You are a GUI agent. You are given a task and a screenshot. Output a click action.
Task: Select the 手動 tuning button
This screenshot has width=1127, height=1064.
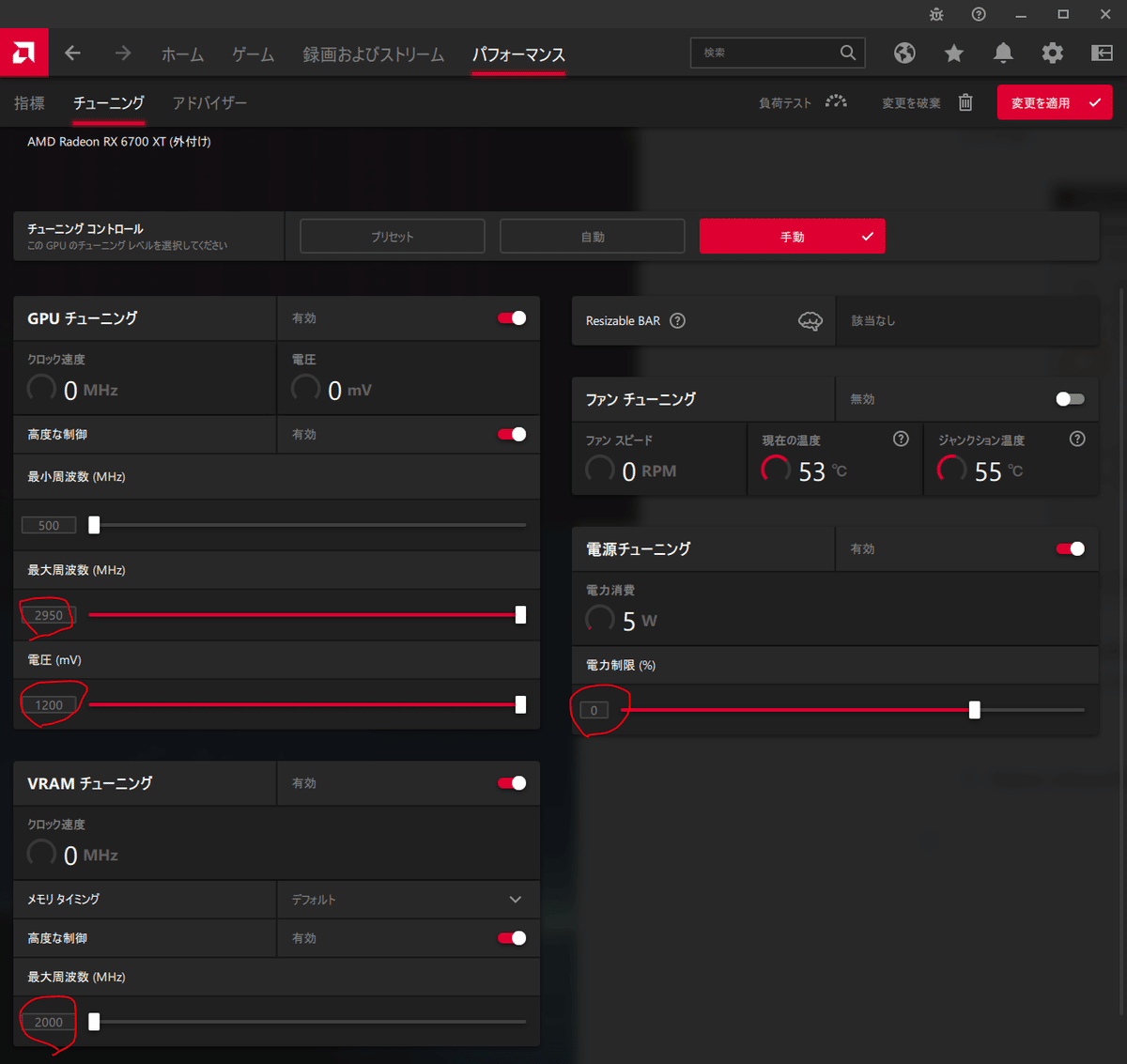coord(793,237)
